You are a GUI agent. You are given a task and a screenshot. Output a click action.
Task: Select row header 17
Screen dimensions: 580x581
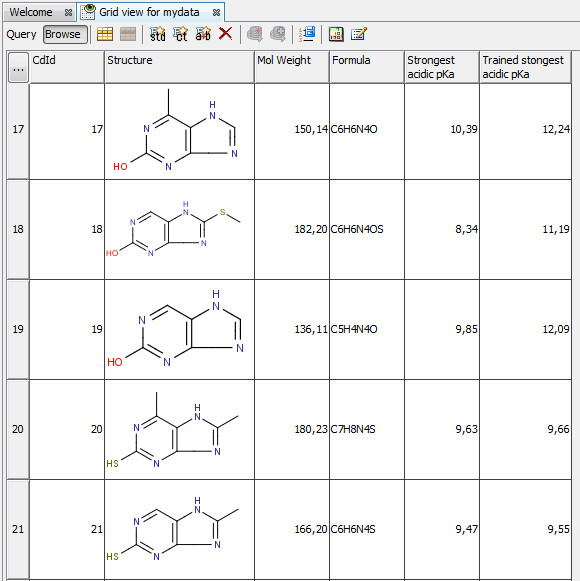click(x=18, y=132)
